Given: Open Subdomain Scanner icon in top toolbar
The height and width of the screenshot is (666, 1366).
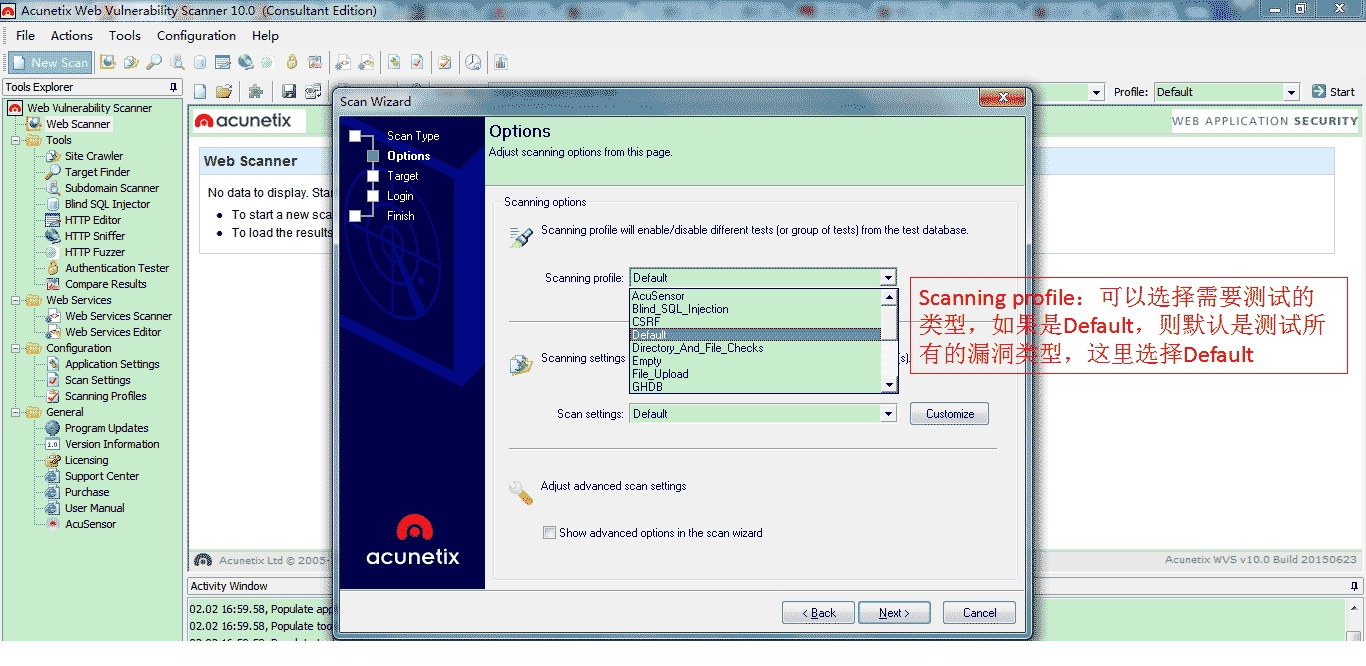Looking at the screenshot, I should coord(177,62).
